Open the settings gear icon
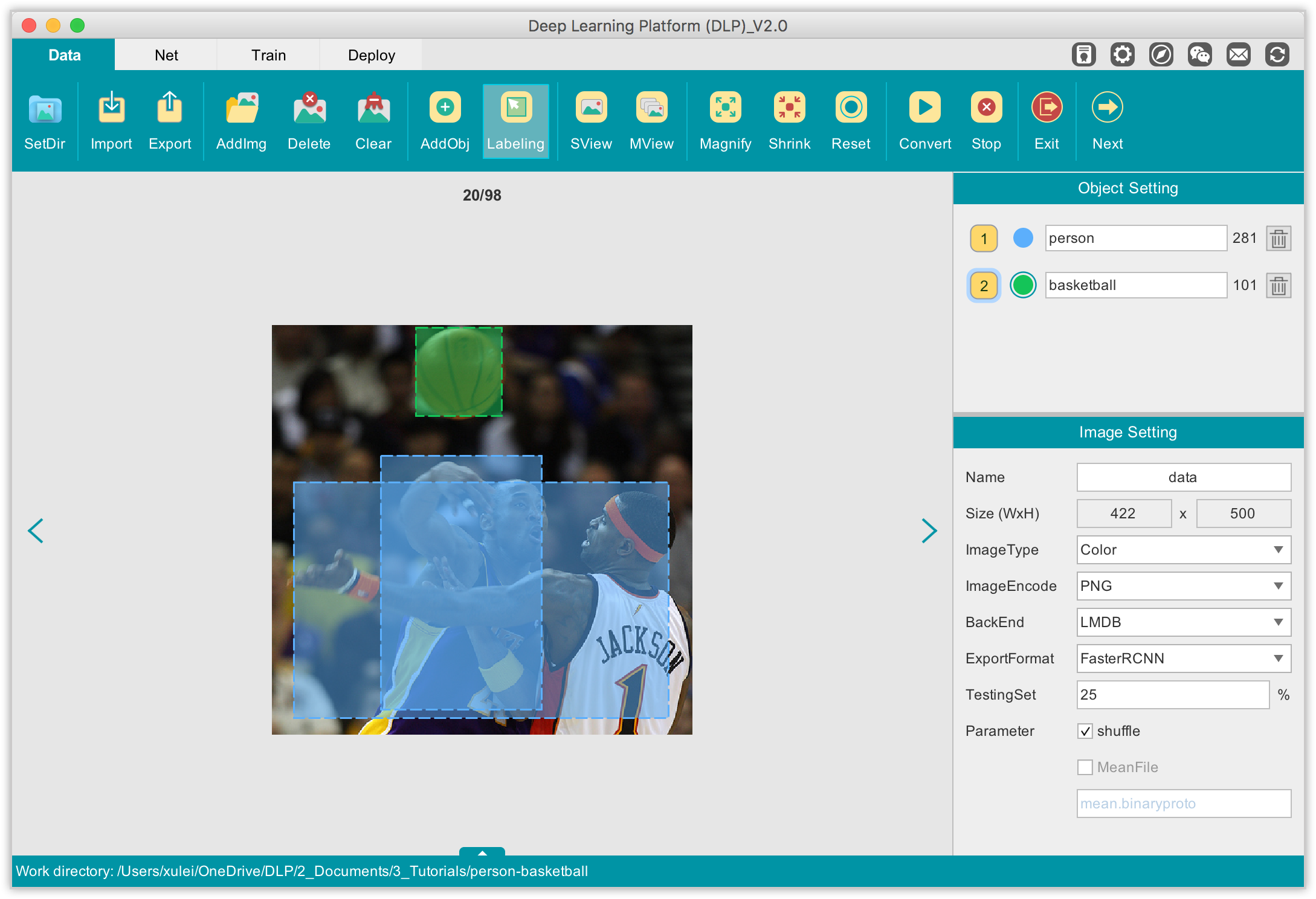 tap(1122, 55)
